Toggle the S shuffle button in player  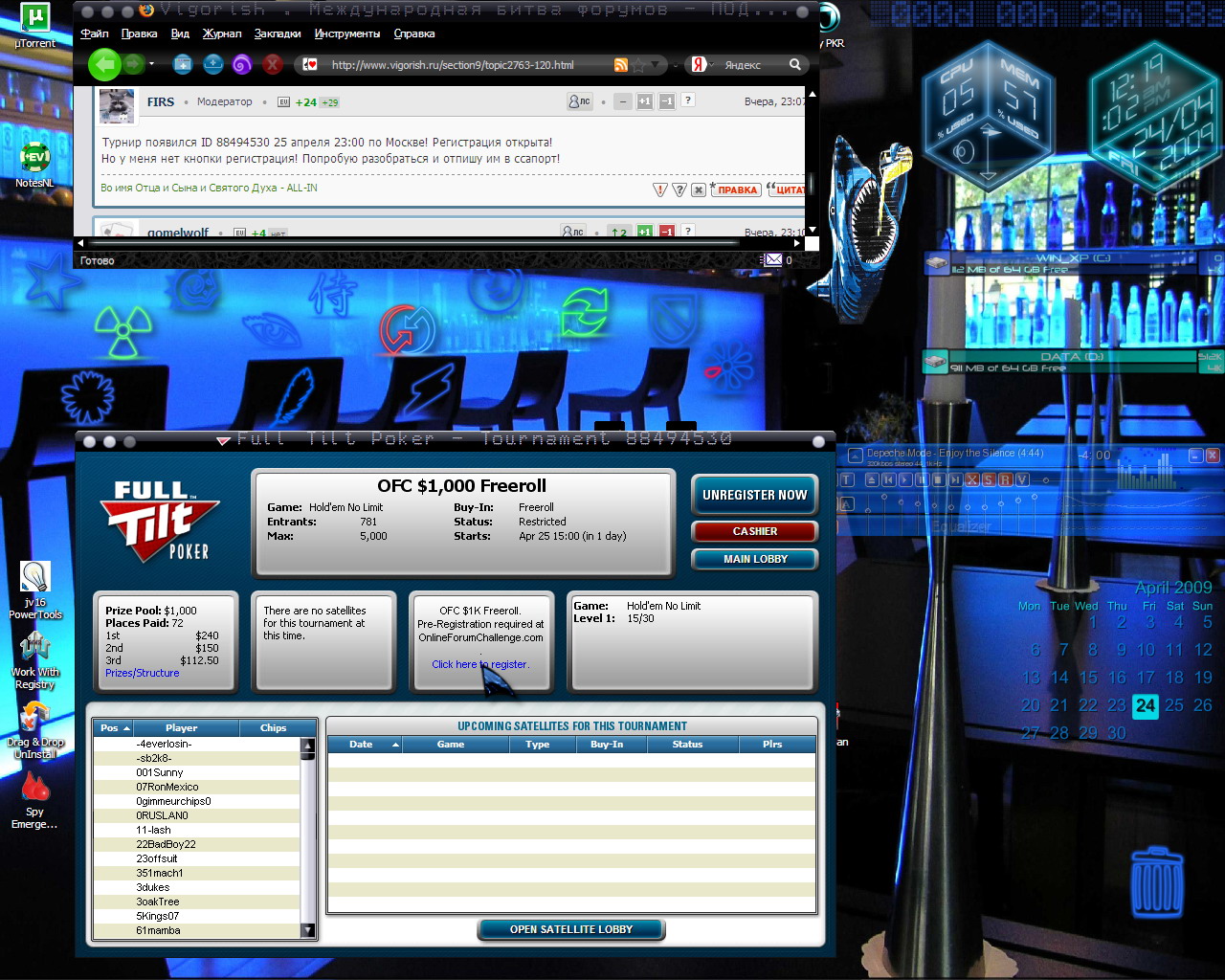pos(989,479)
